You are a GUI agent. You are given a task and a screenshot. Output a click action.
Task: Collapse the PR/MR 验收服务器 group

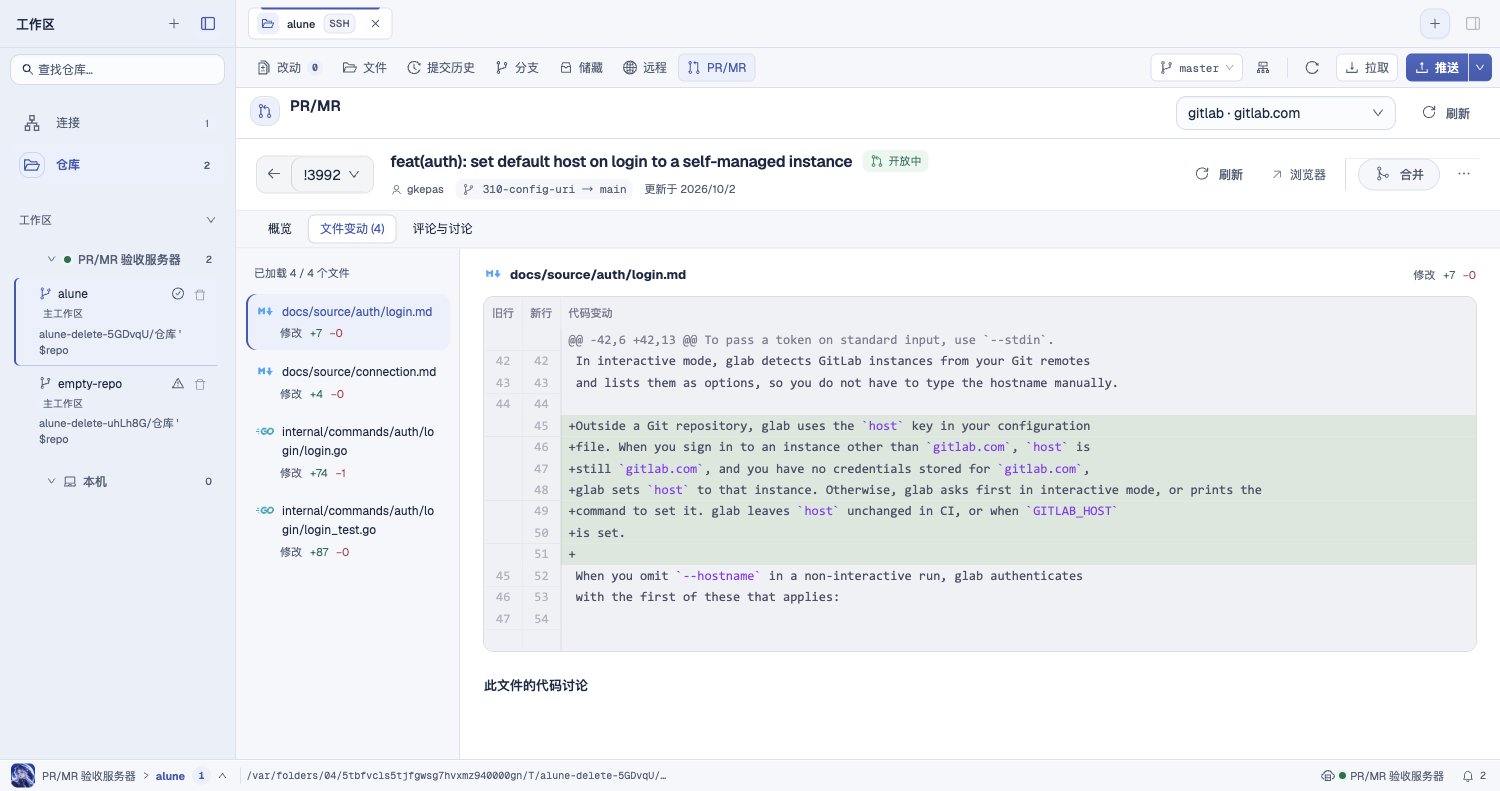click(x=51, y=260)
